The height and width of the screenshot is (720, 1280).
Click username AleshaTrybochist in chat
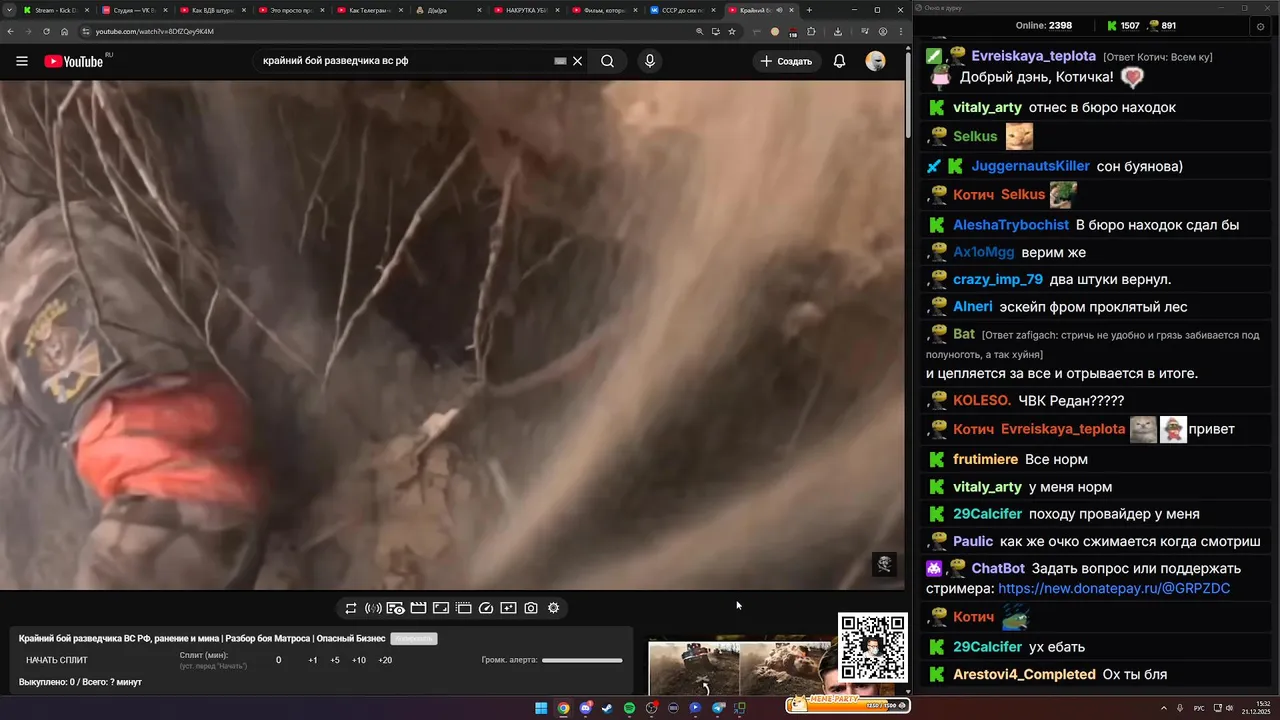coord(1011,225)
